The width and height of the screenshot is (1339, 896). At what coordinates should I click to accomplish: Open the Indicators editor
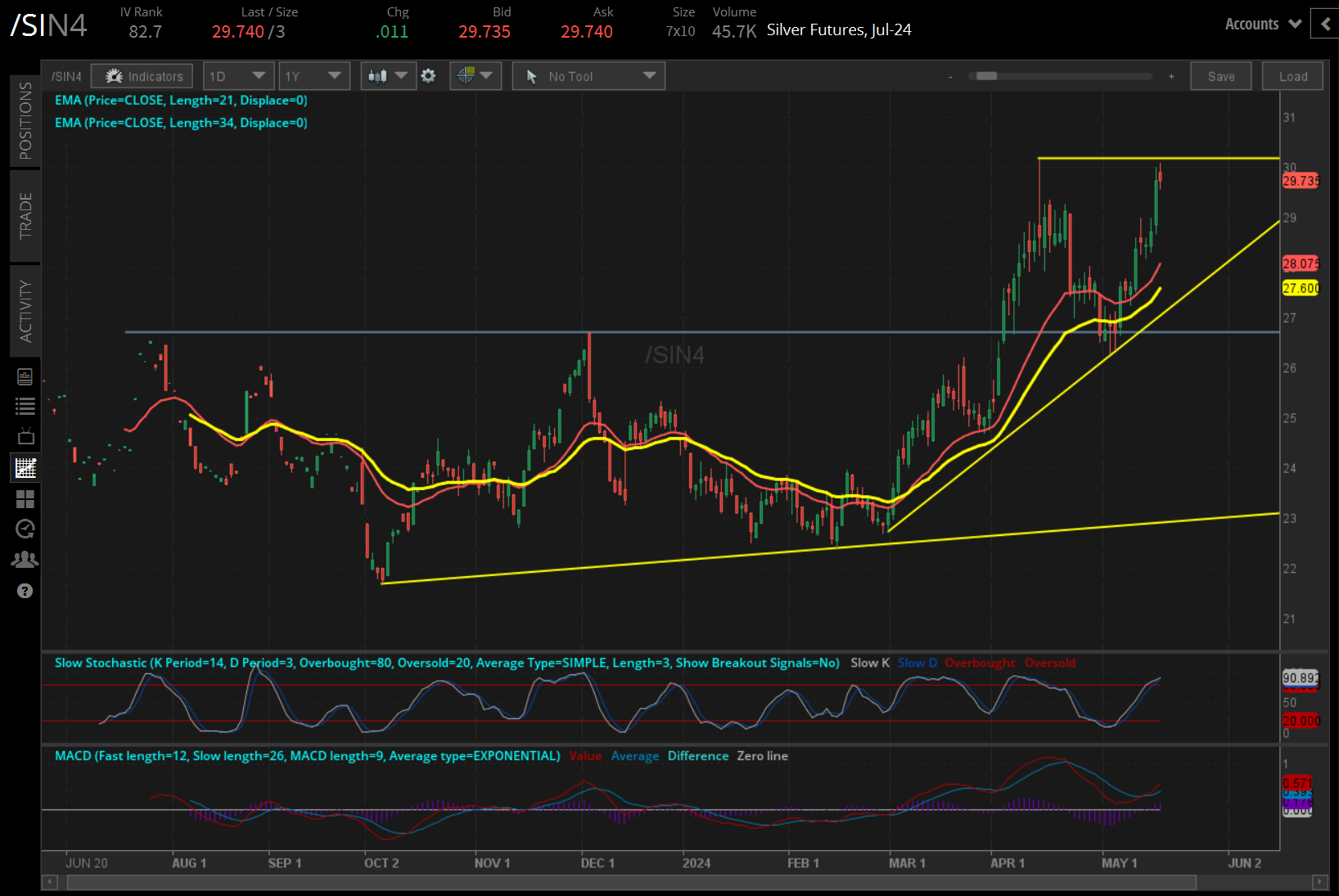(x=142, y=75)
